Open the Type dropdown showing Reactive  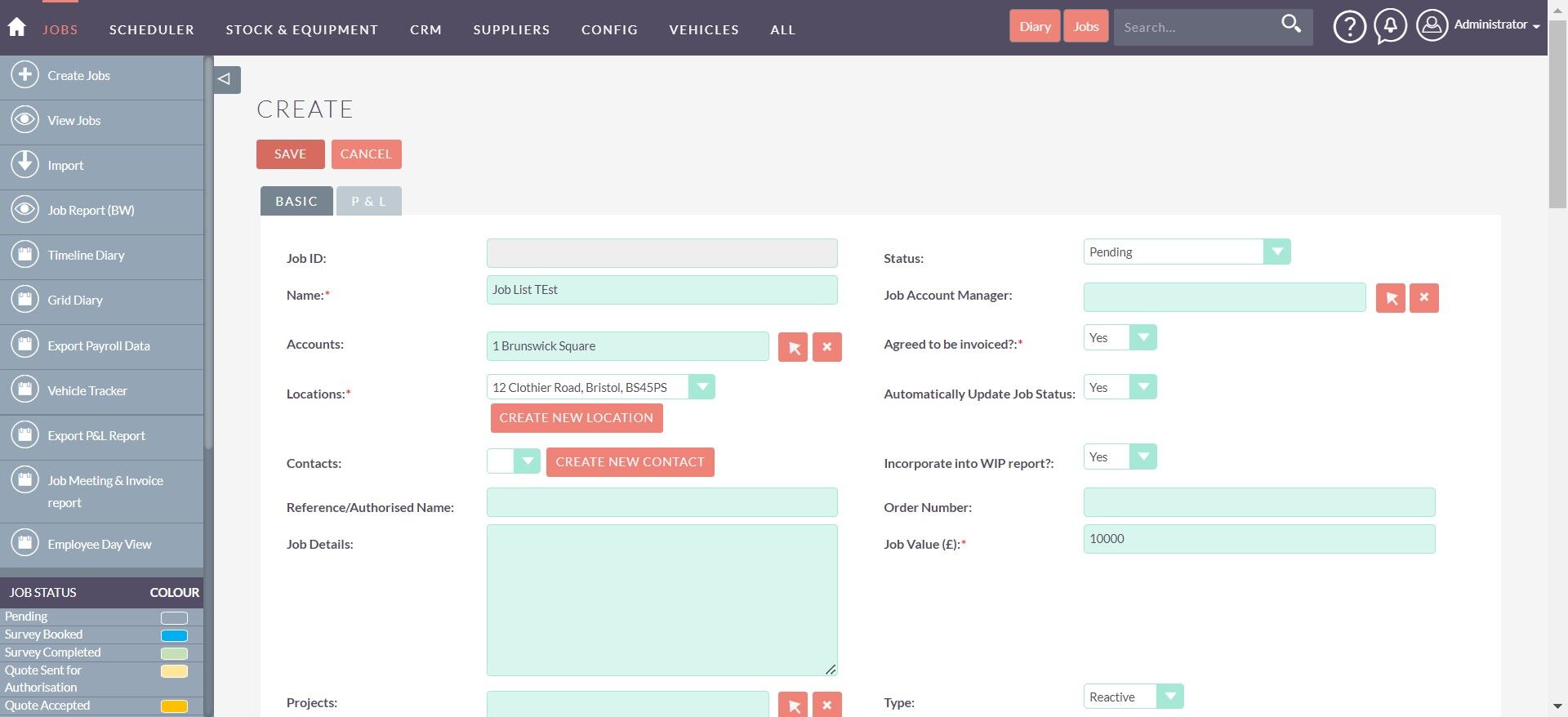[x=1133, y=697]
